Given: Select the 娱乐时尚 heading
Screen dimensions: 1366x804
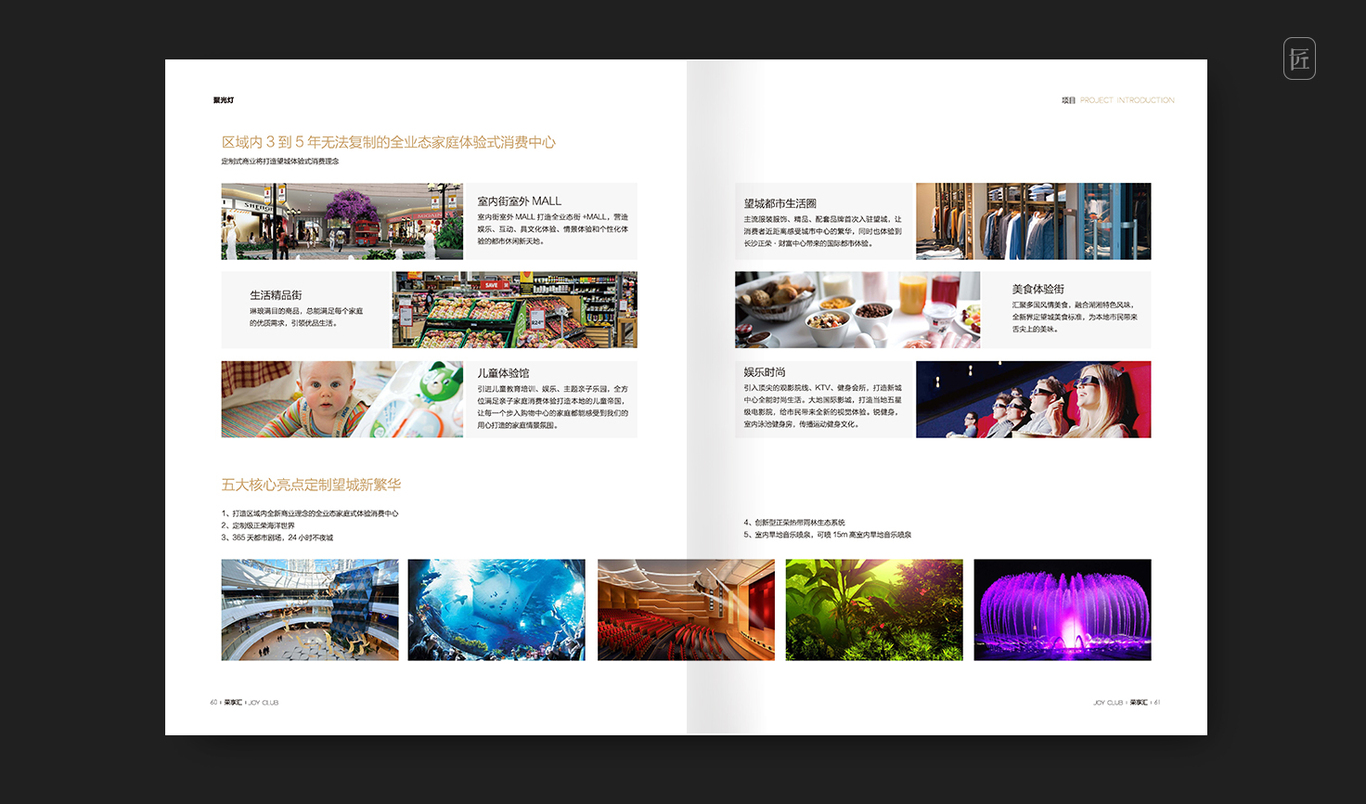Looking at the screenshot, I should [x=765, y=372].
